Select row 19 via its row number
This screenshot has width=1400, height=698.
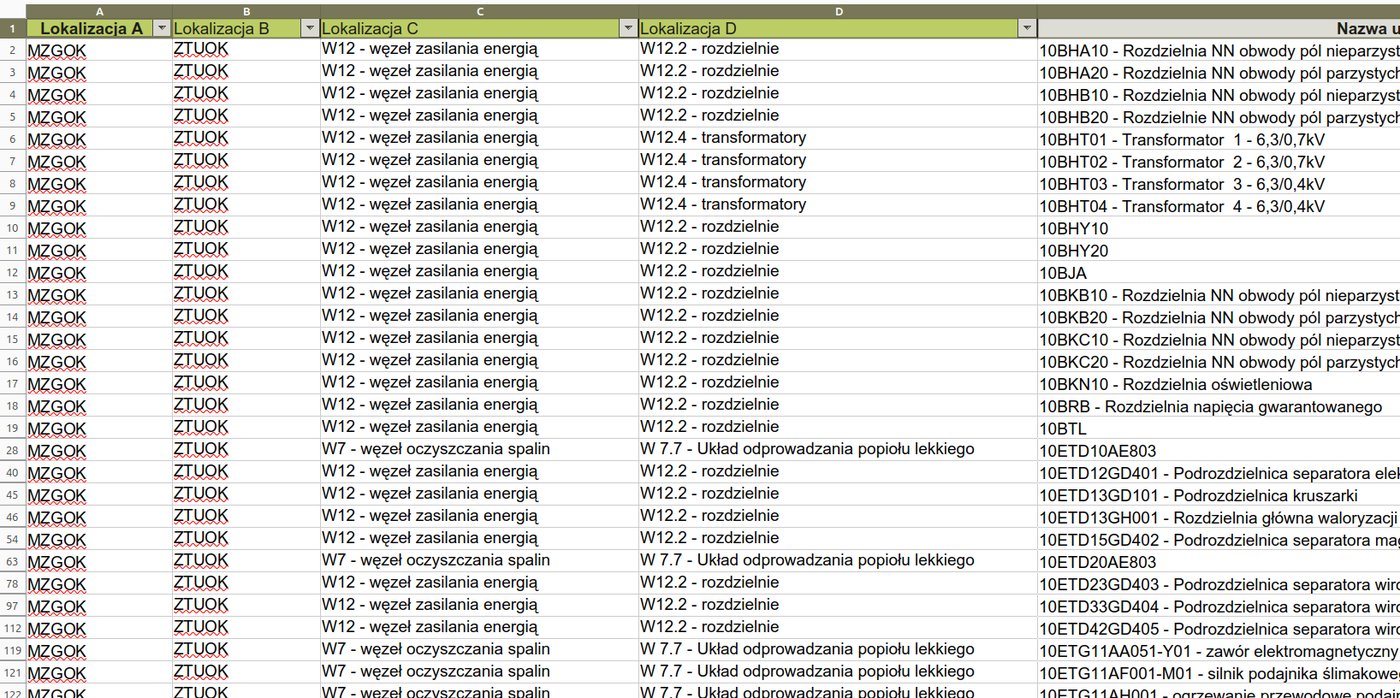point(13,428)
